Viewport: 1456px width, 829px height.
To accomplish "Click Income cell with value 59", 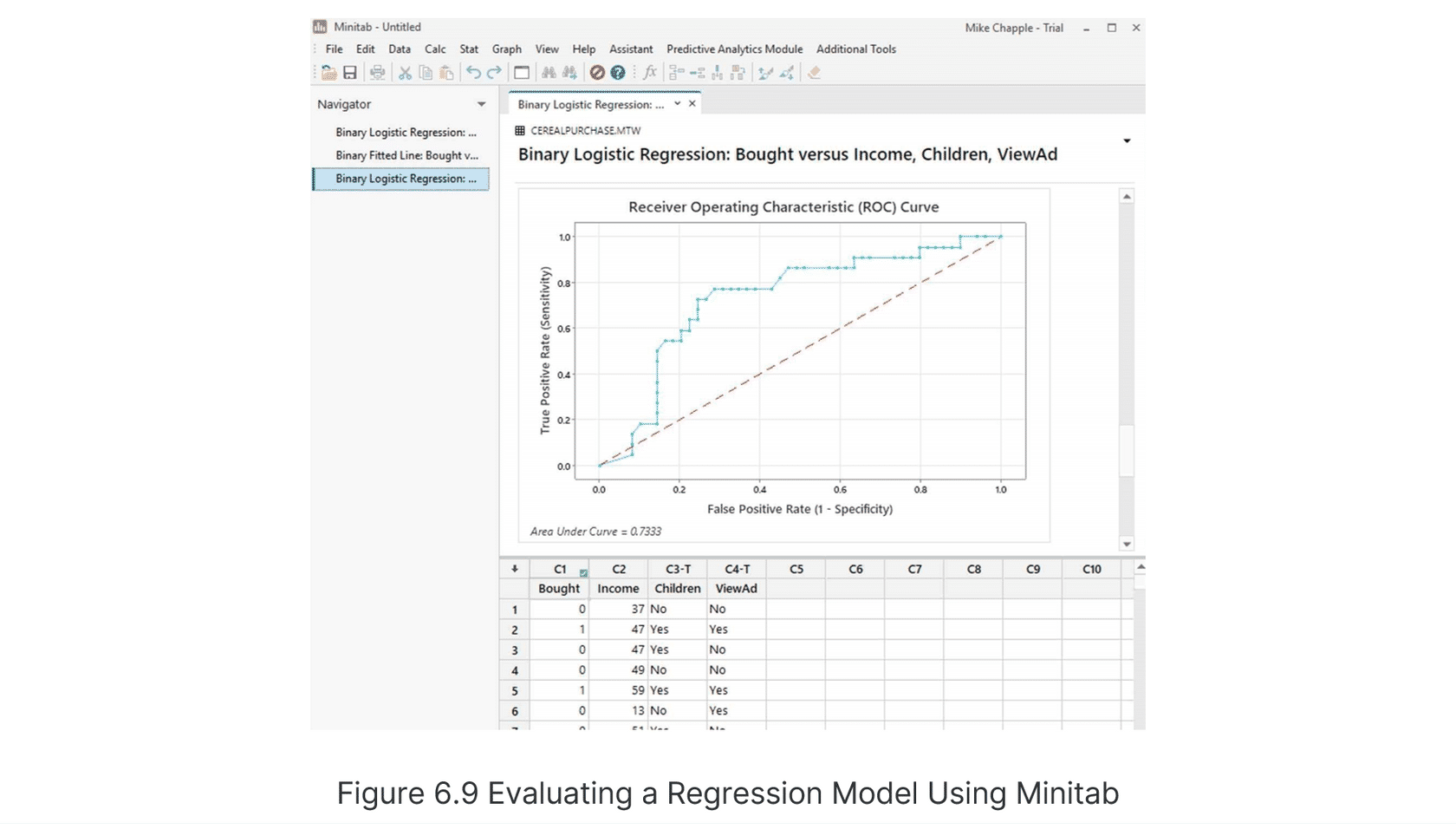I will pyautogui.click(x=619, y=691).
